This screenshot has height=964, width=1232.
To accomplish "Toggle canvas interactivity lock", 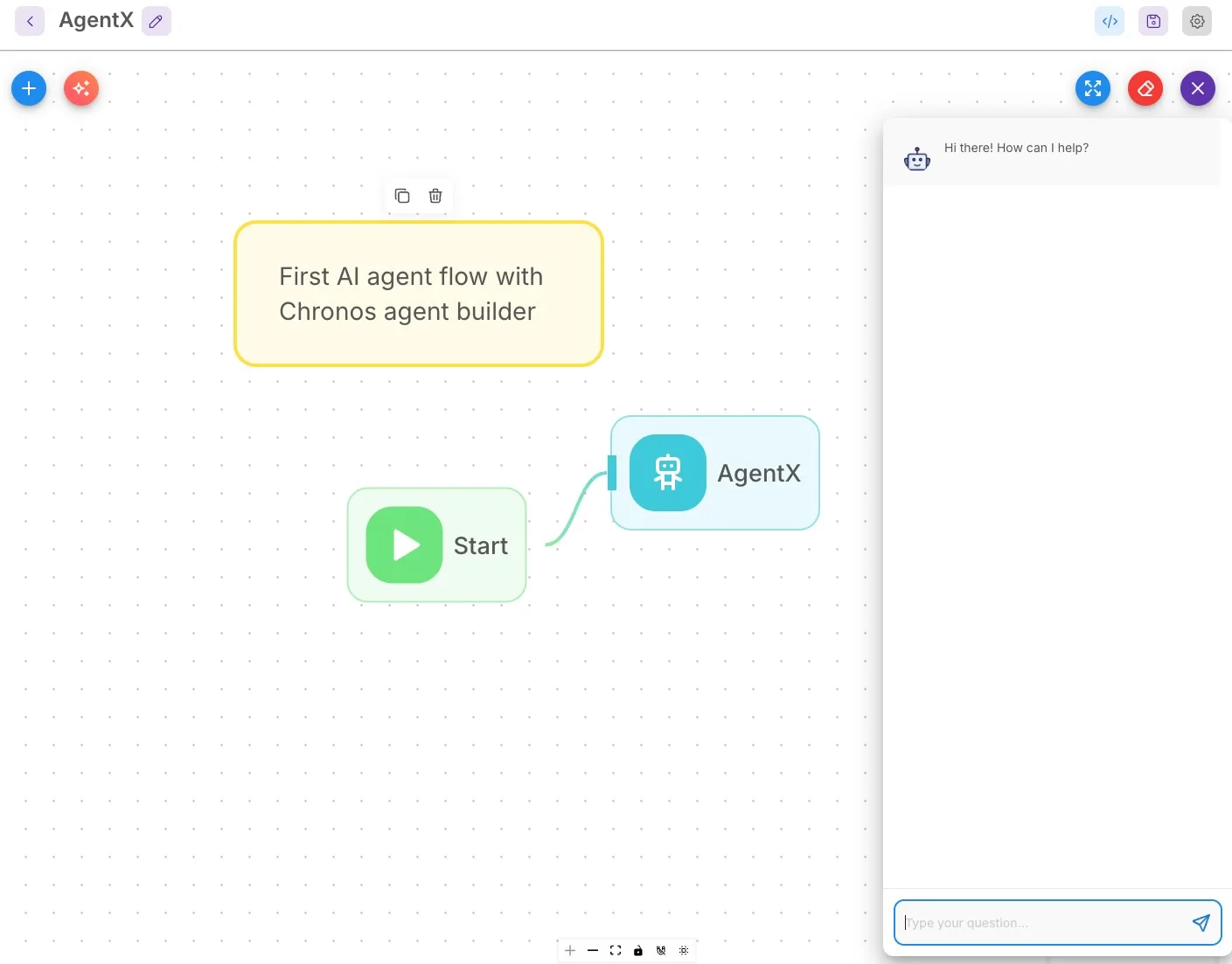I will (638, 950).
